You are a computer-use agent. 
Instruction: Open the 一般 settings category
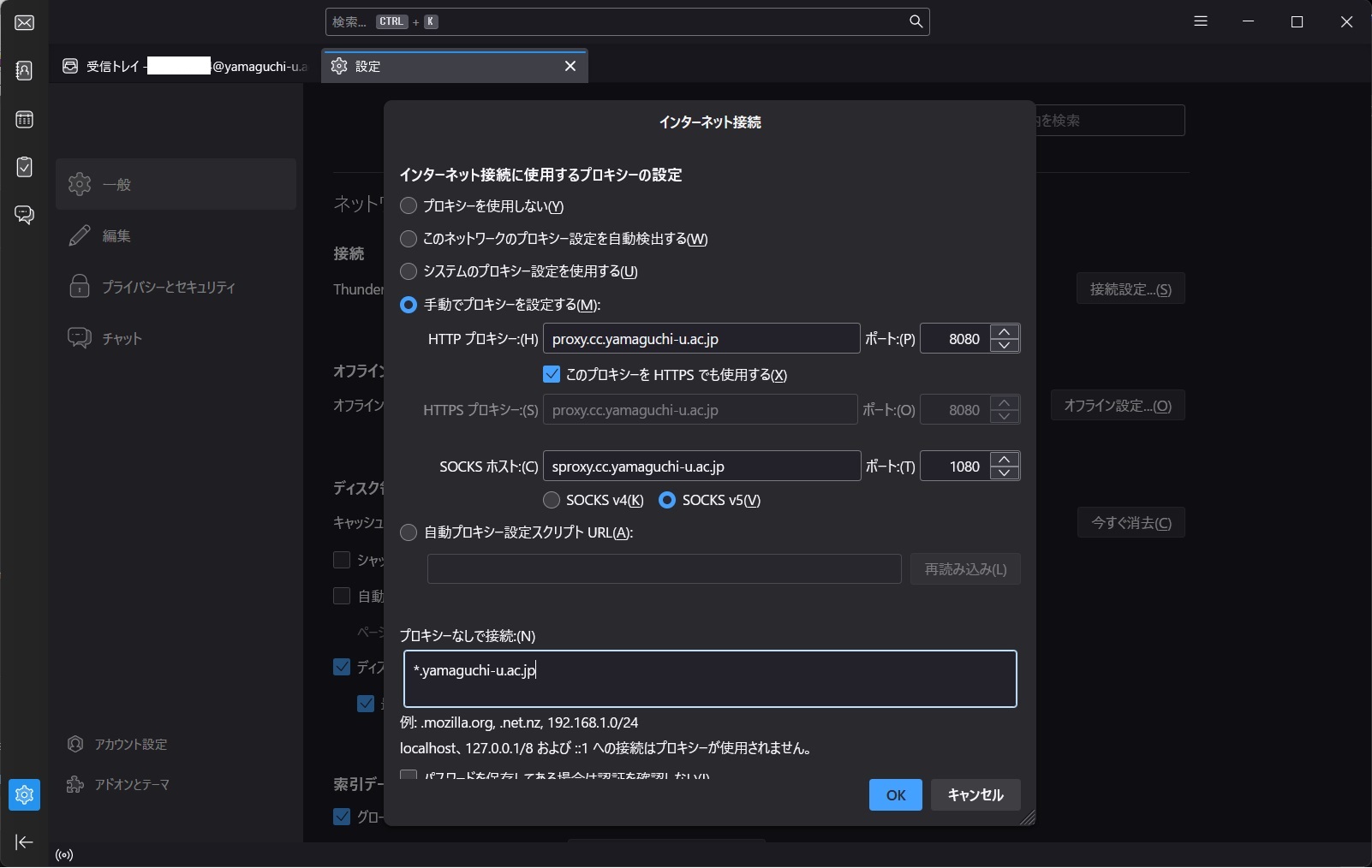coord(176,184)
